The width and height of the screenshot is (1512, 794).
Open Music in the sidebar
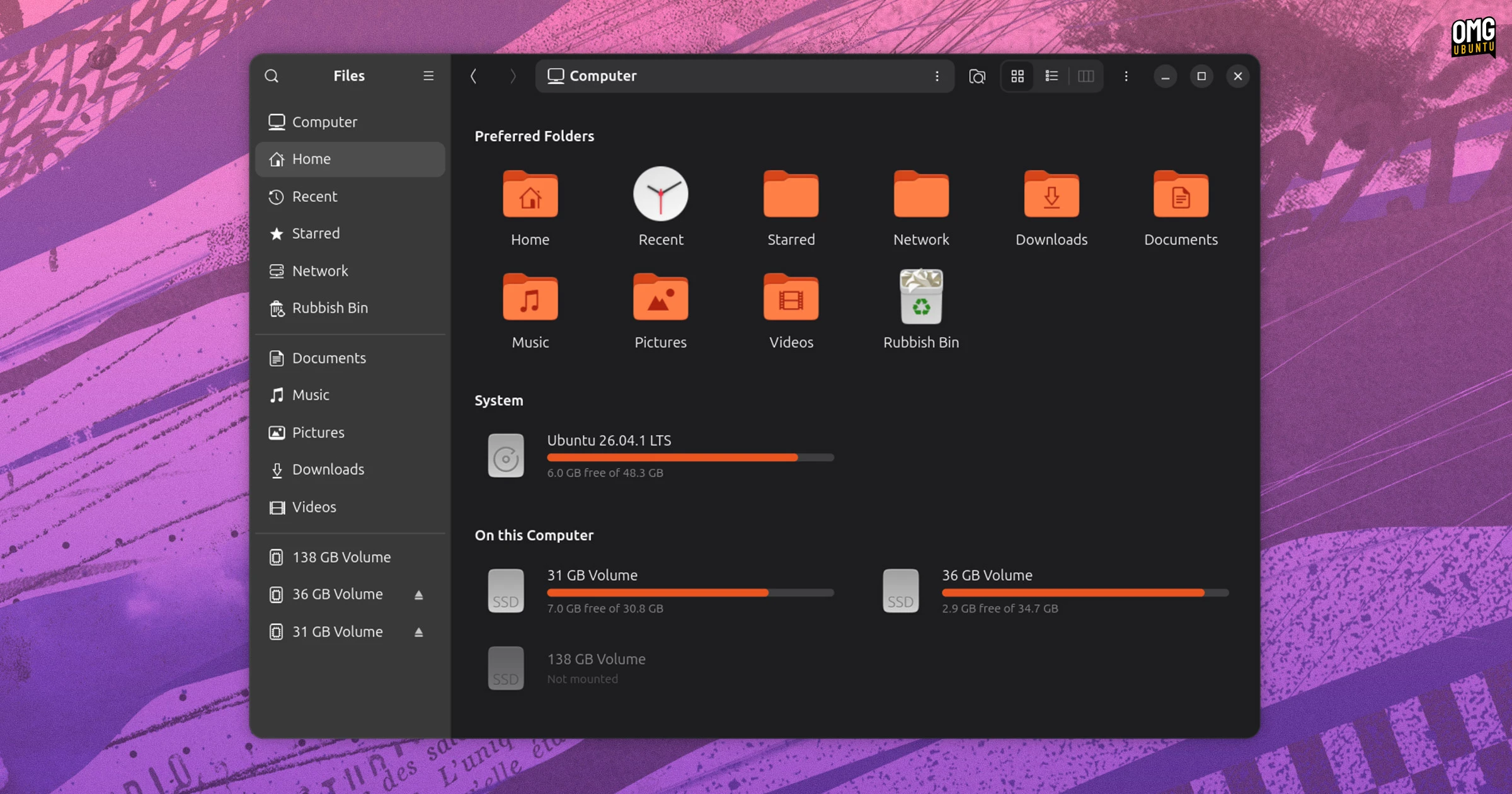(x=350, y=395)
